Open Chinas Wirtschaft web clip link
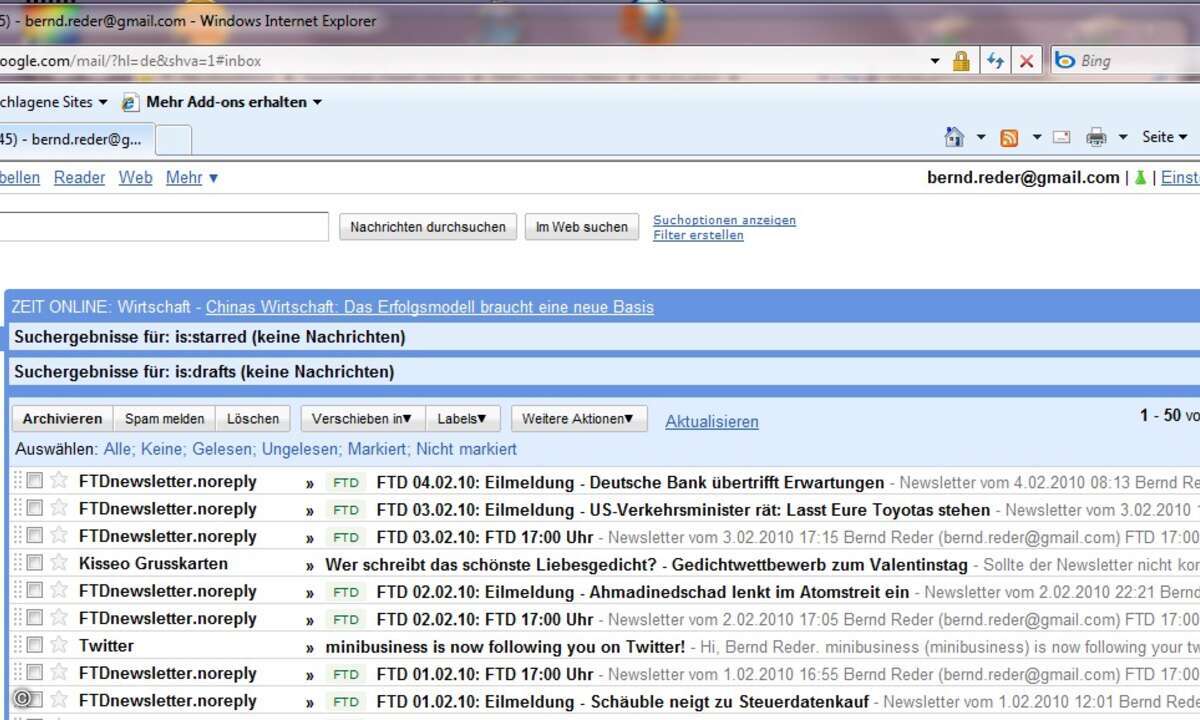Image resolution: width=1200 pixels, height=720 pixels. 430,307
